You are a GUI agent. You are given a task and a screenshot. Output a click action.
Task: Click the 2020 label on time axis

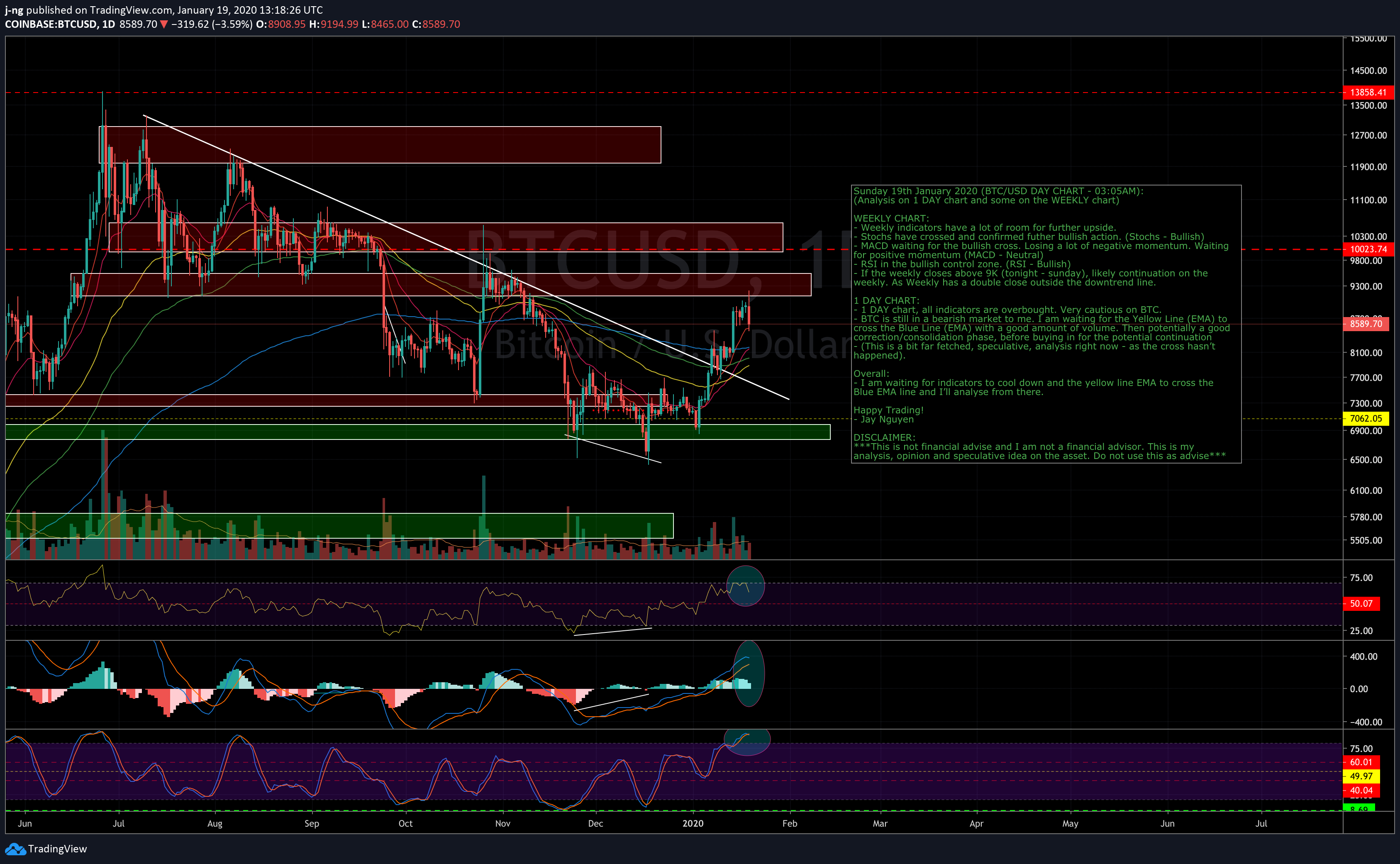[x=693, y=824]
